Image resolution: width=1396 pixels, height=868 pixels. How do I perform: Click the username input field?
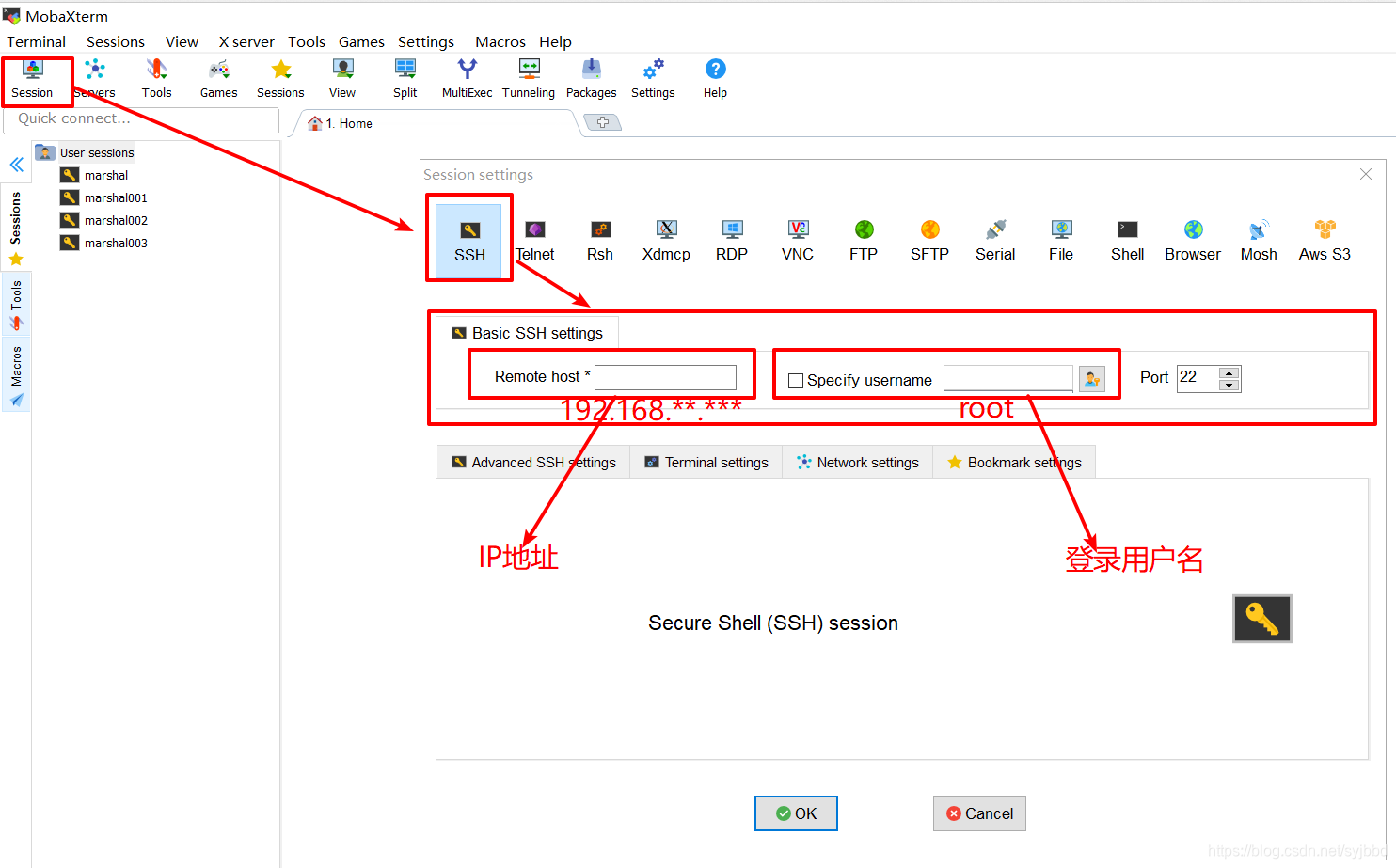[x=1008, y=378]
